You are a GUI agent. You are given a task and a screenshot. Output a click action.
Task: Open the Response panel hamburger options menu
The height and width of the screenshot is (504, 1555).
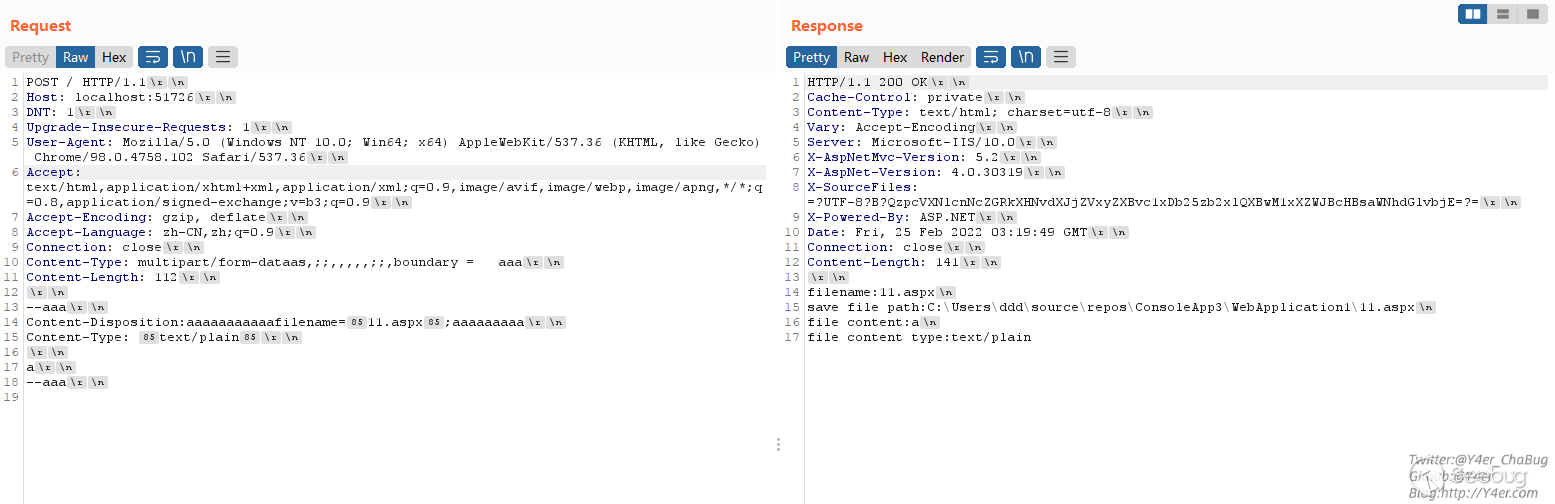click(1060, 57)
